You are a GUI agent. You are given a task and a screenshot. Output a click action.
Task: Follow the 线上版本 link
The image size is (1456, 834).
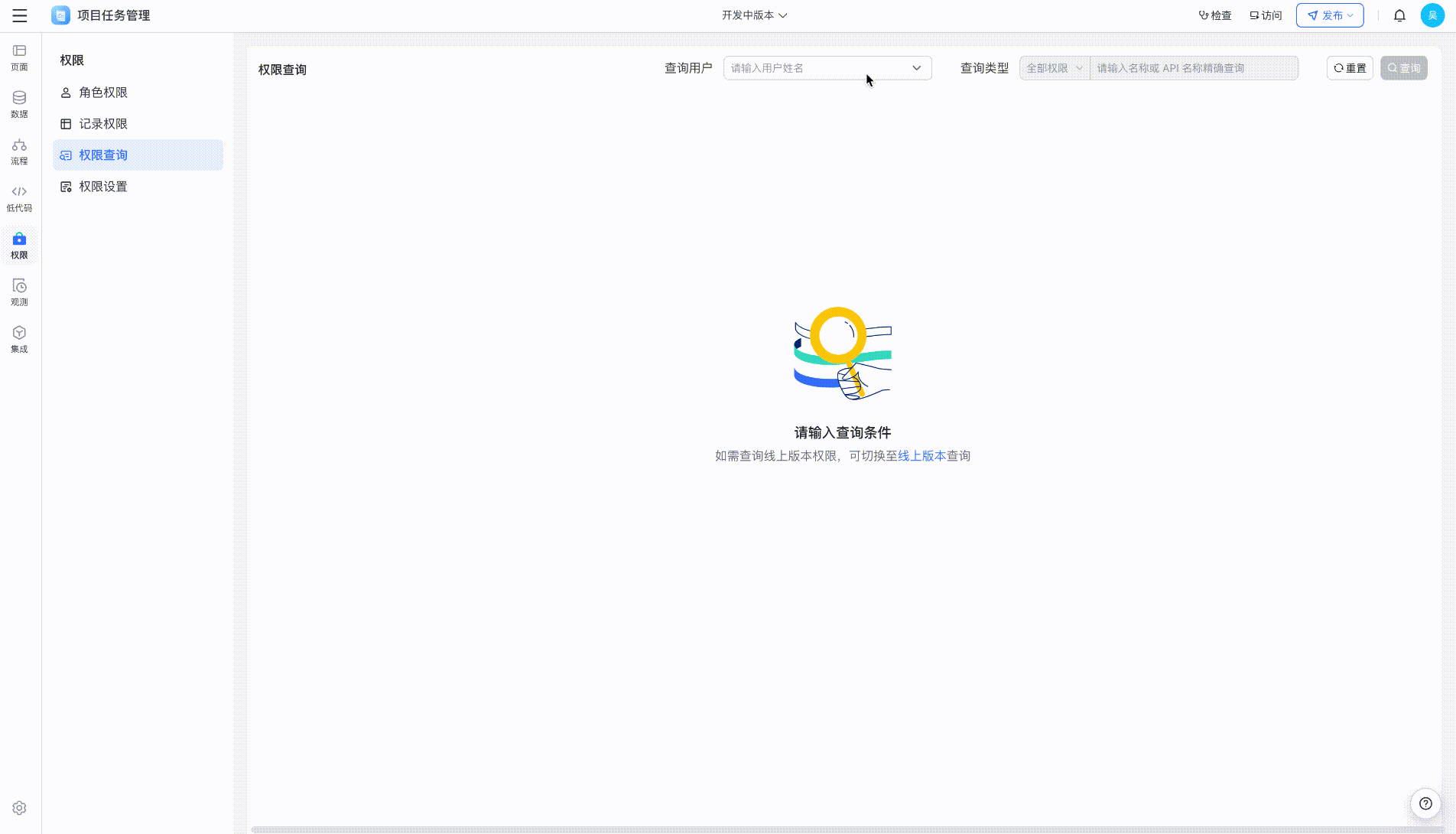(x=921, y=456)
